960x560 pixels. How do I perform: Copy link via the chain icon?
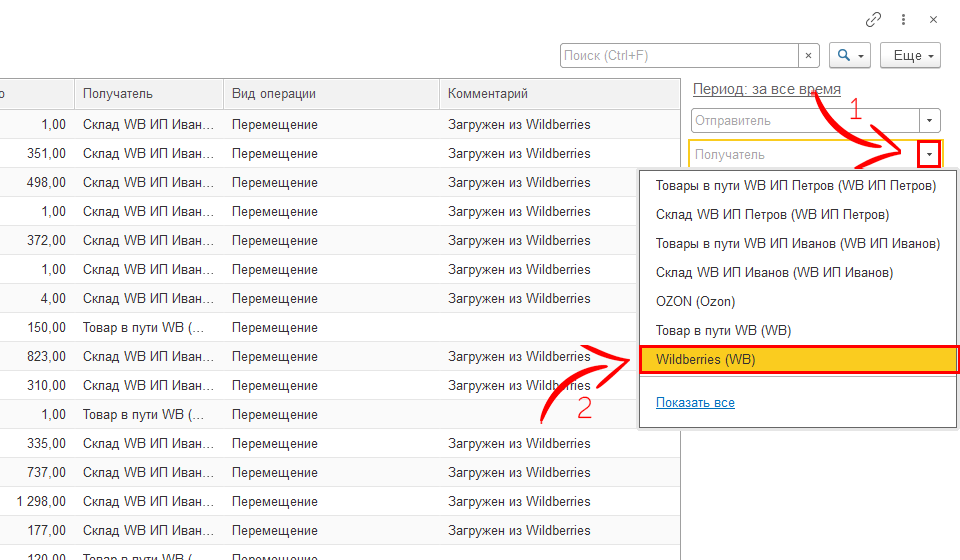pos(873,20)
